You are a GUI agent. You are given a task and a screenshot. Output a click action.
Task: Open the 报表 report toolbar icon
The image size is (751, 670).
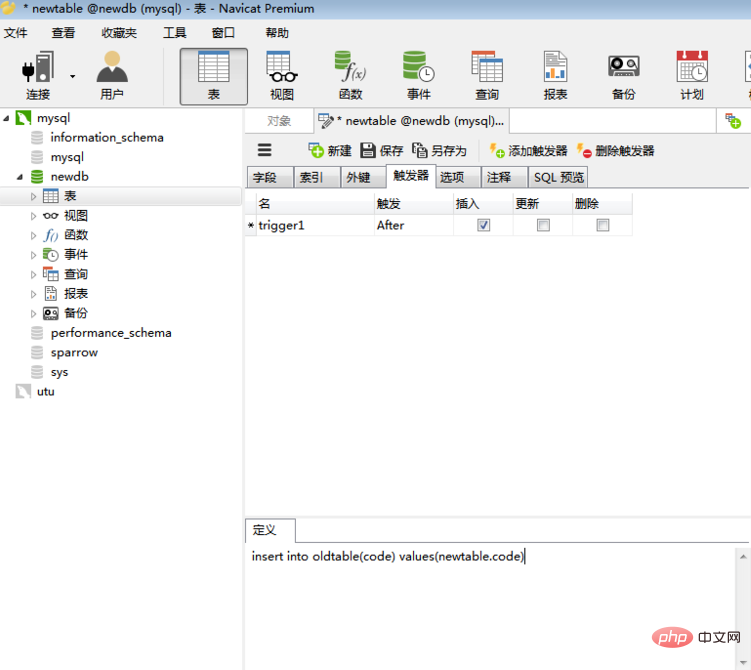click(556, 76)
